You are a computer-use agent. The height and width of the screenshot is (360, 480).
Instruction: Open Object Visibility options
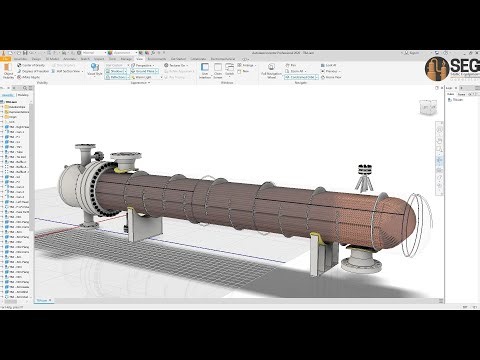8,71
